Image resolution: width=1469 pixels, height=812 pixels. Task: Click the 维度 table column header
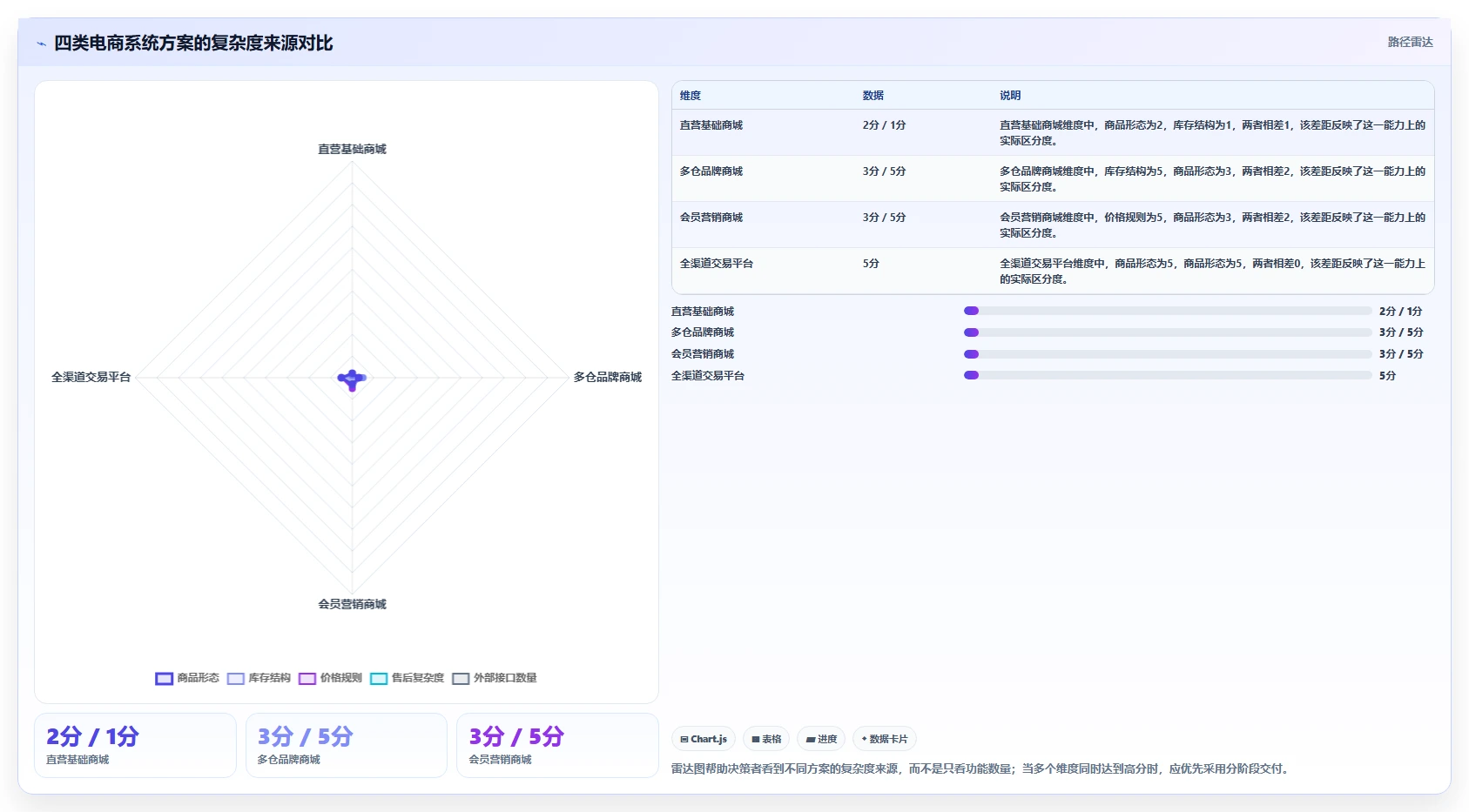point(691,96)
